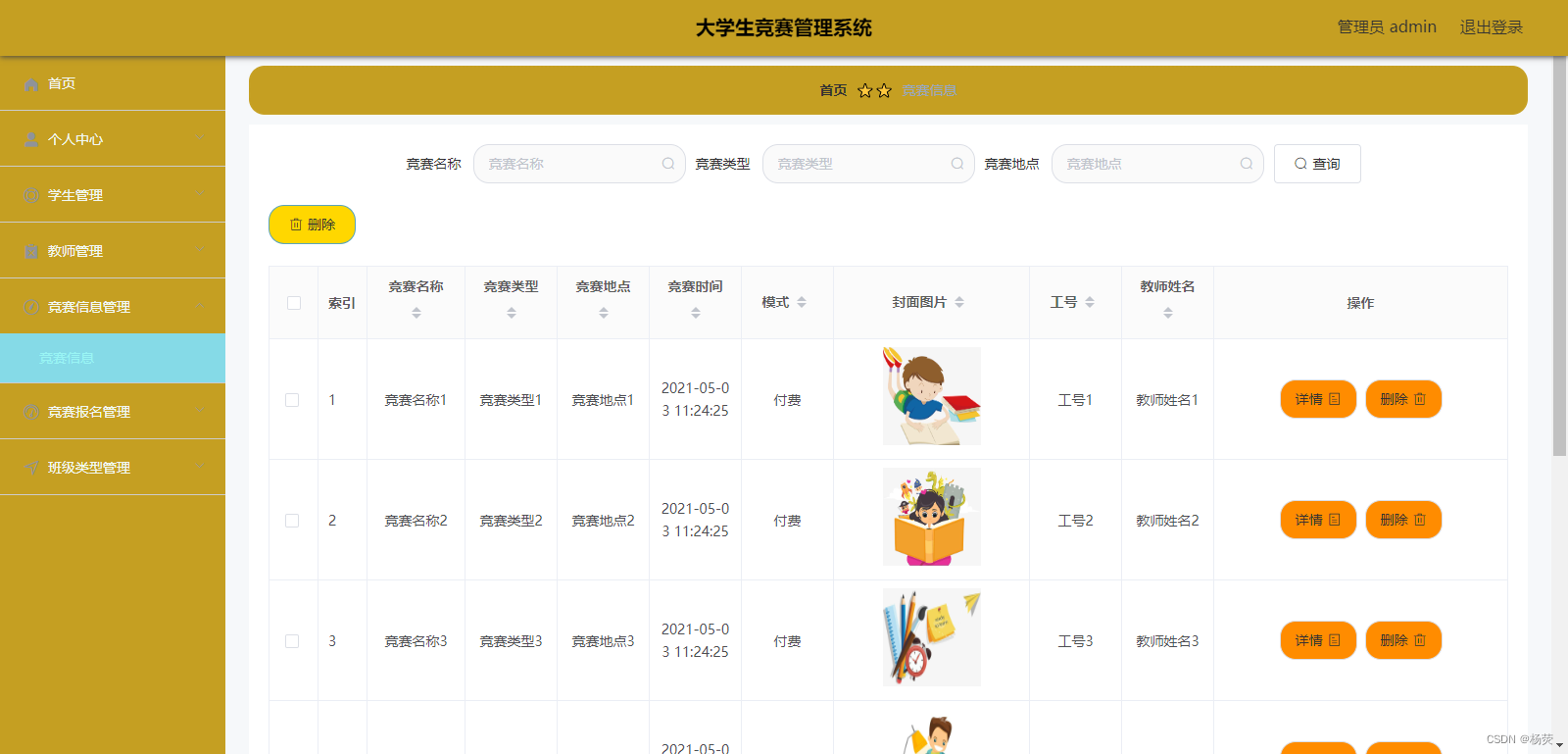Click the first star icon in breadcrumb bar
Screen dimensions: 1568x754
[x=865, y=90]
